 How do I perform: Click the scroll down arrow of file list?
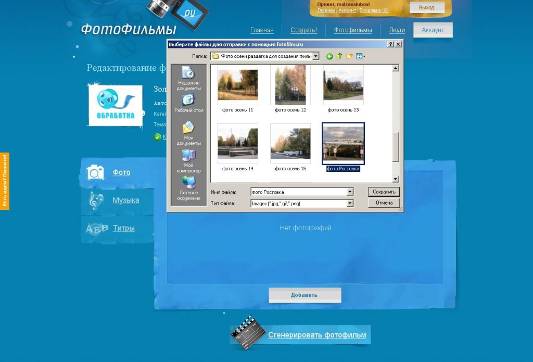(395, 179)
